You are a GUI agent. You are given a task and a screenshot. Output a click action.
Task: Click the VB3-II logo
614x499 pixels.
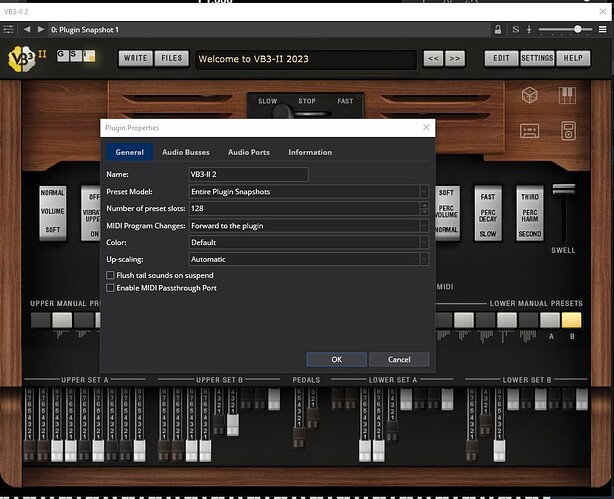(22, 59)
